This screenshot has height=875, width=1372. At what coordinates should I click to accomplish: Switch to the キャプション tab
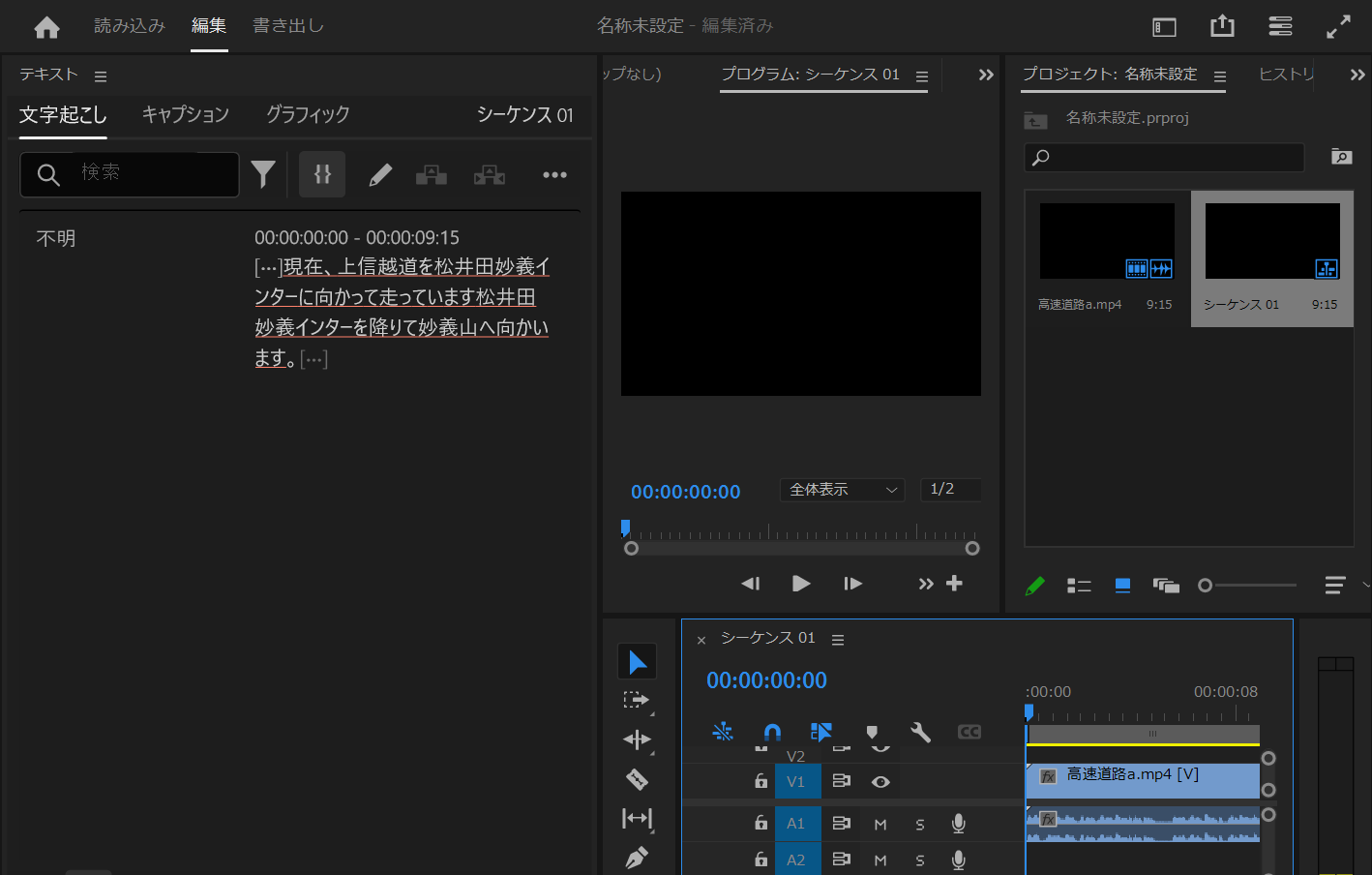[x=185, y=114]
